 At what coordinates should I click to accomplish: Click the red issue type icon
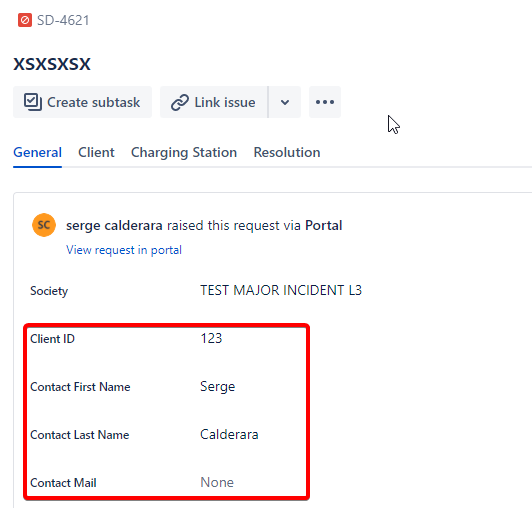click(25, 20)
